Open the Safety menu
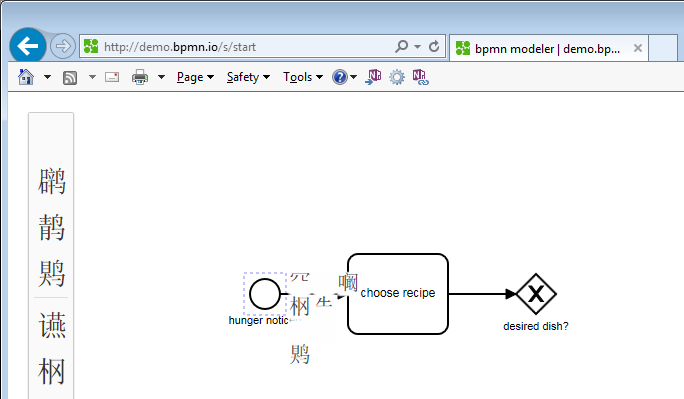Screen dimensions: 684x399 tap(248, 77)
